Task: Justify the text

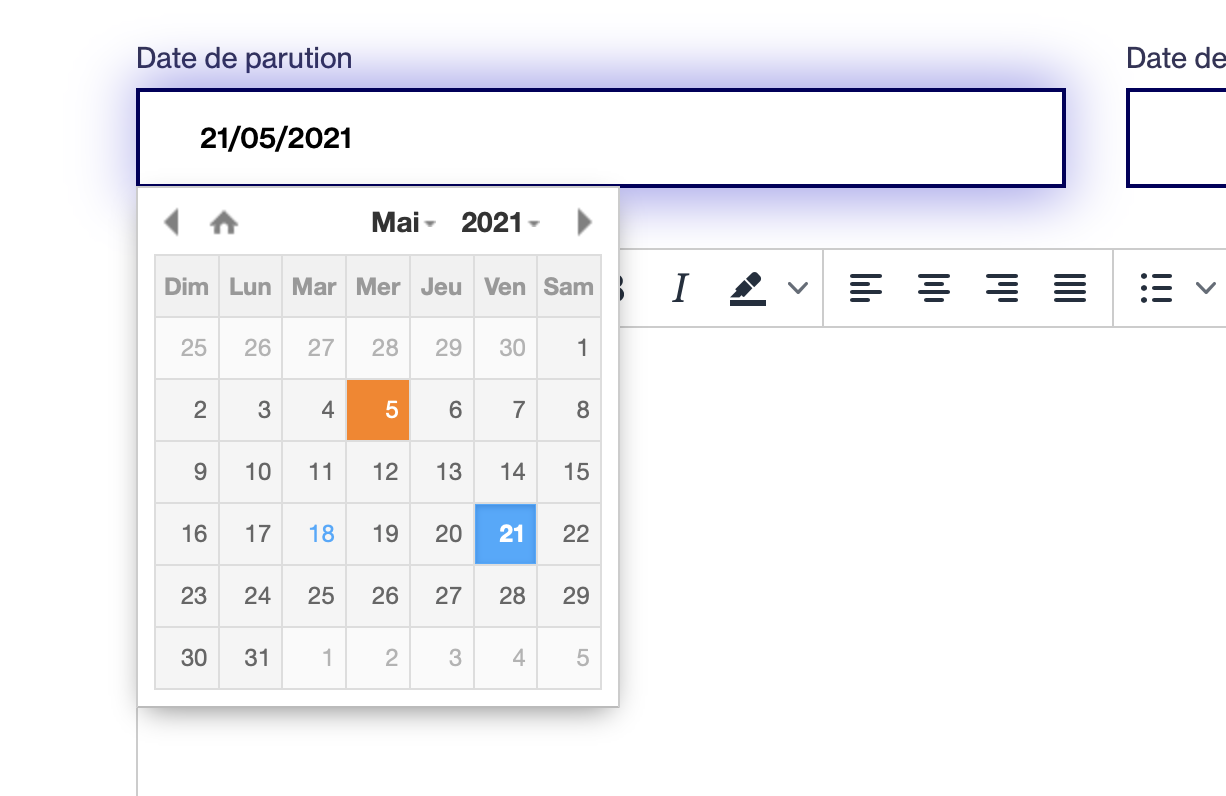Action: pos(1070,288)
